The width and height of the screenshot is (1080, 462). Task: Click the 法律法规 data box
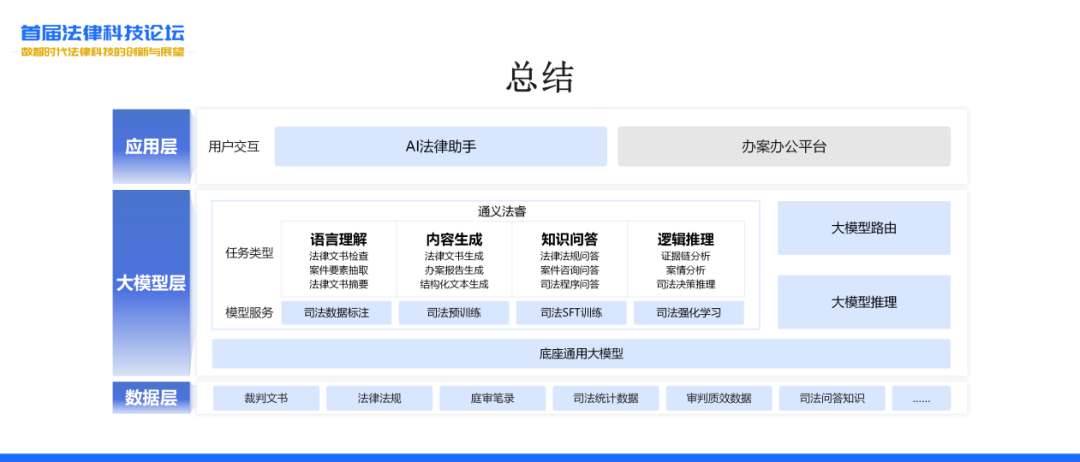(x=380, y=398)
